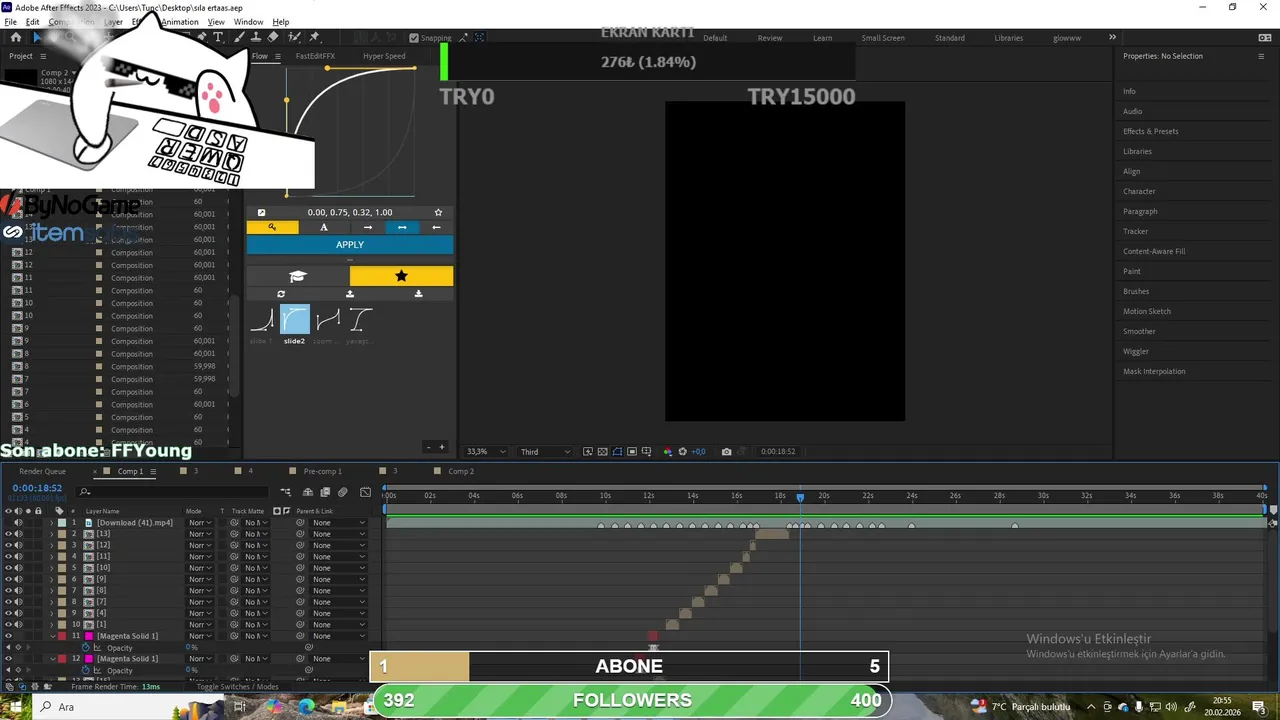This screenshot has height=720, width=1280.
Task: Open the Motion Sketch panel
Action: click(x=1146, y=311)
